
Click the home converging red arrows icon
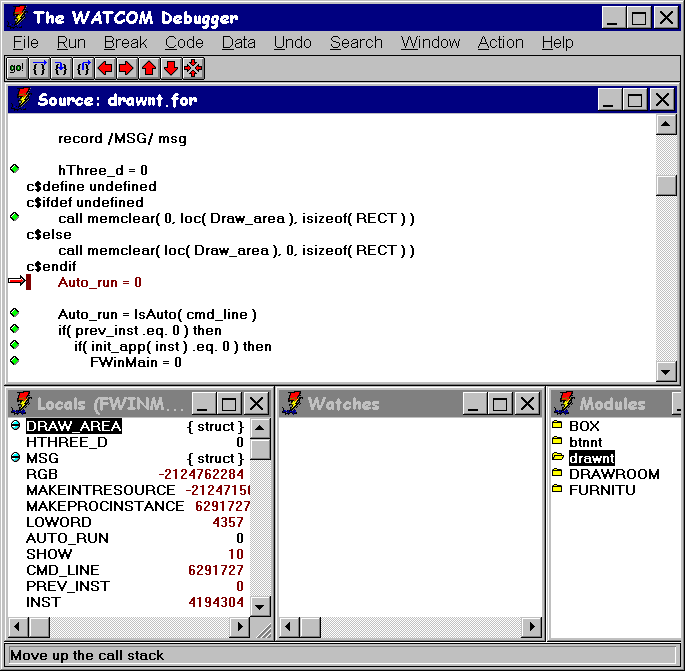pos(193,68)
